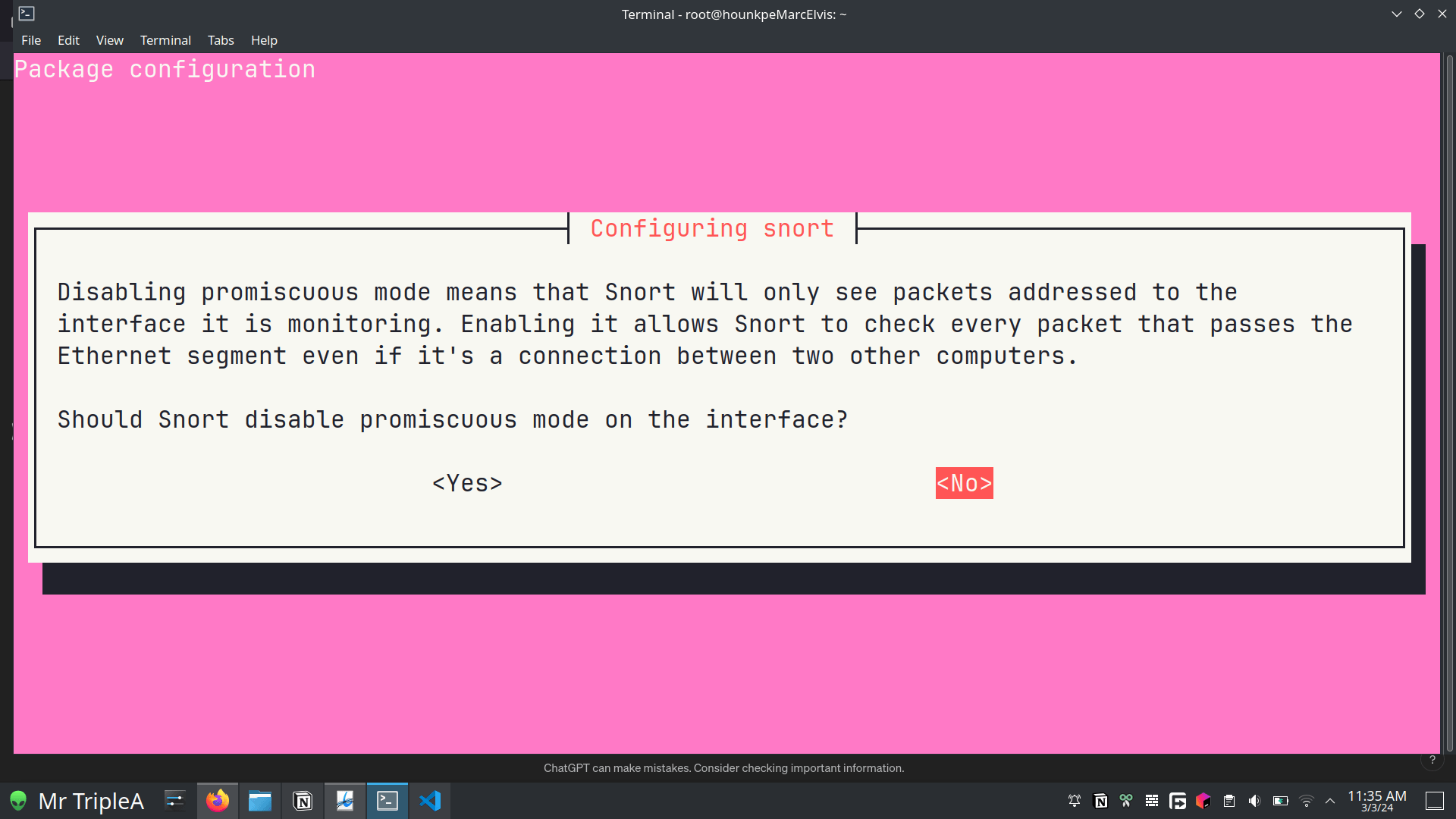Open the clipboard tray icon

click(x=1229, y=801)
